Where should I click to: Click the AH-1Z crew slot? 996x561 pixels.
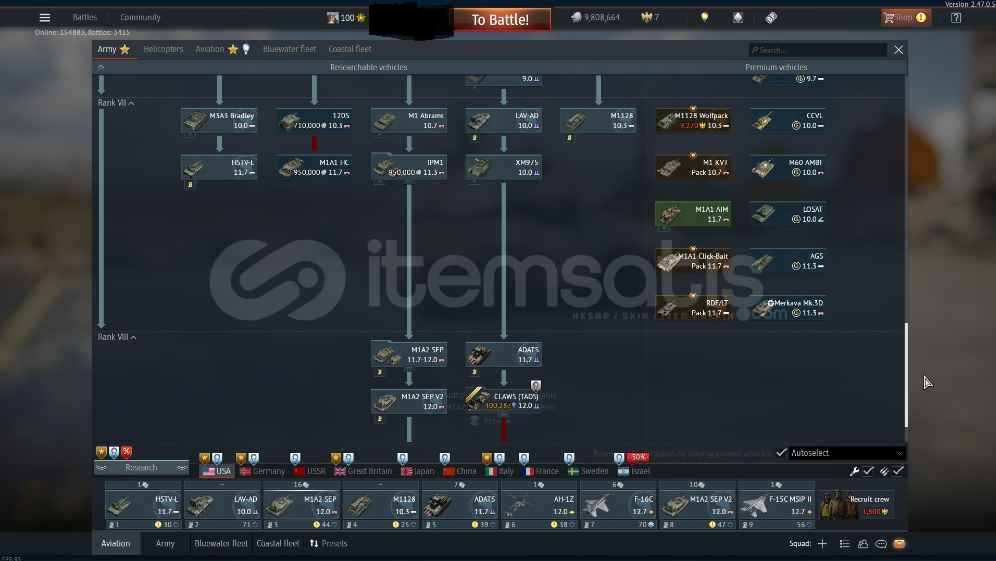[x=539, y=506]
